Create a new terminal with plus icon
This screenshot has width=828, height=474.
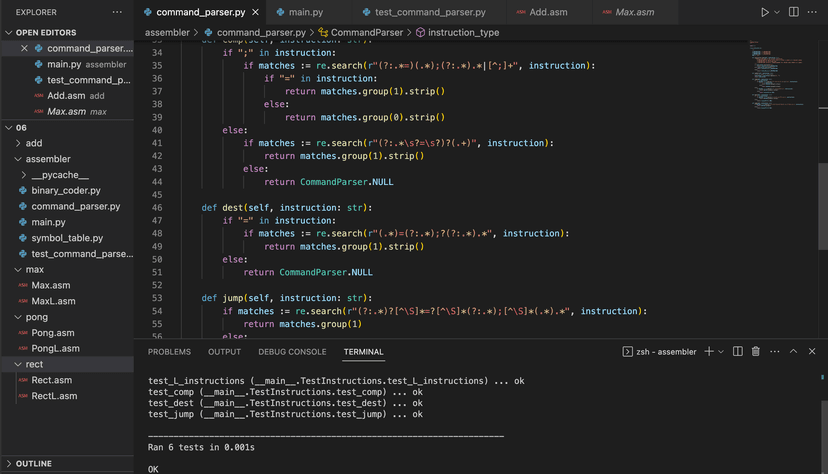(x=708, y=351)
